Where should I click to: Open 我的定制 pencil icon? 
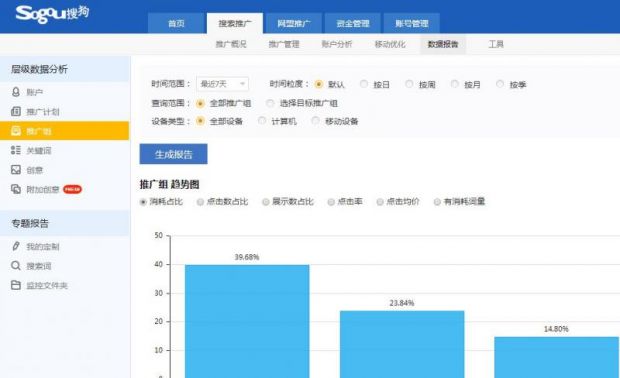tap(16, 246)
